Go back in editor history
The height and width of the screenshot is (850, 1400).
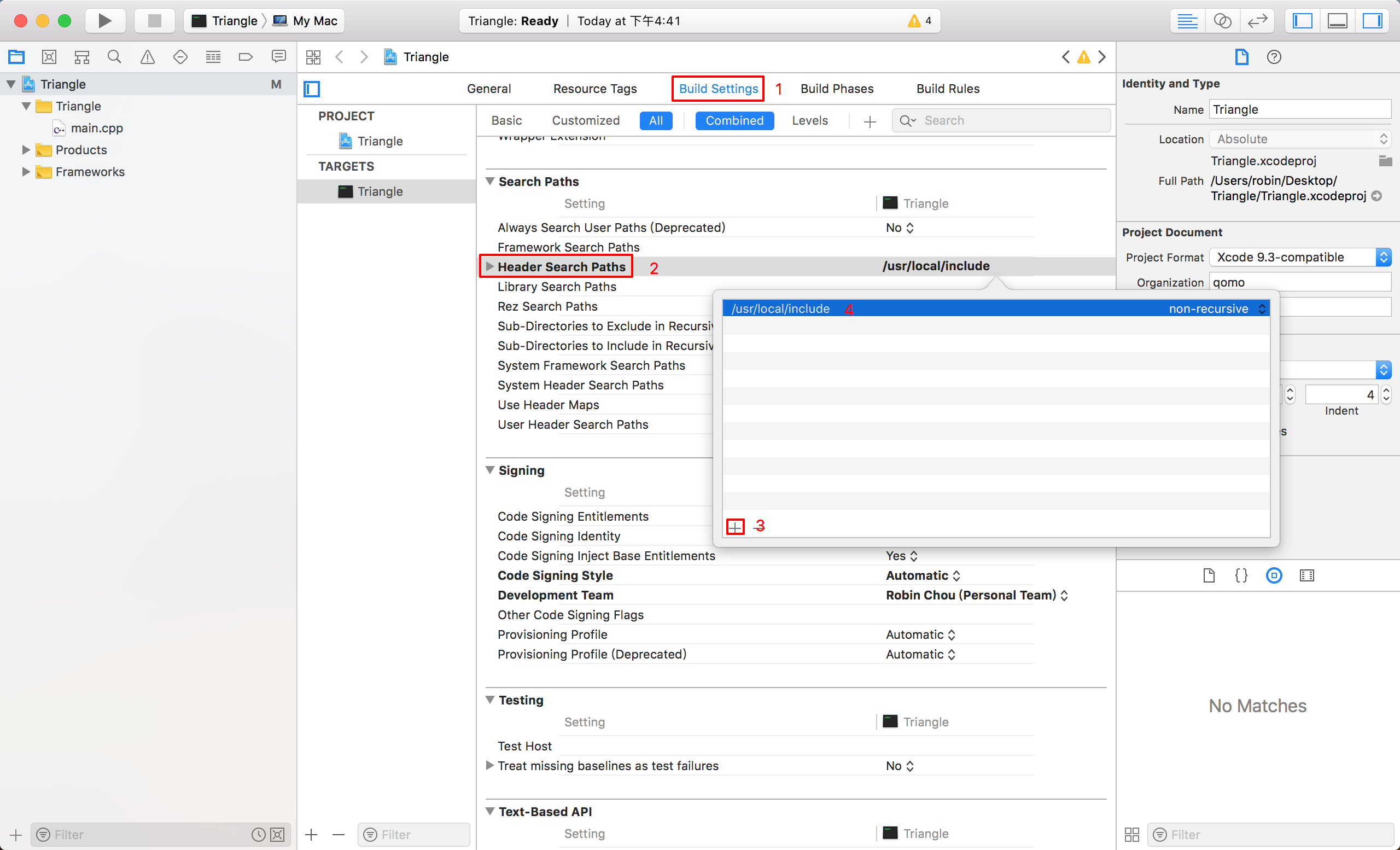pos(340,57)
